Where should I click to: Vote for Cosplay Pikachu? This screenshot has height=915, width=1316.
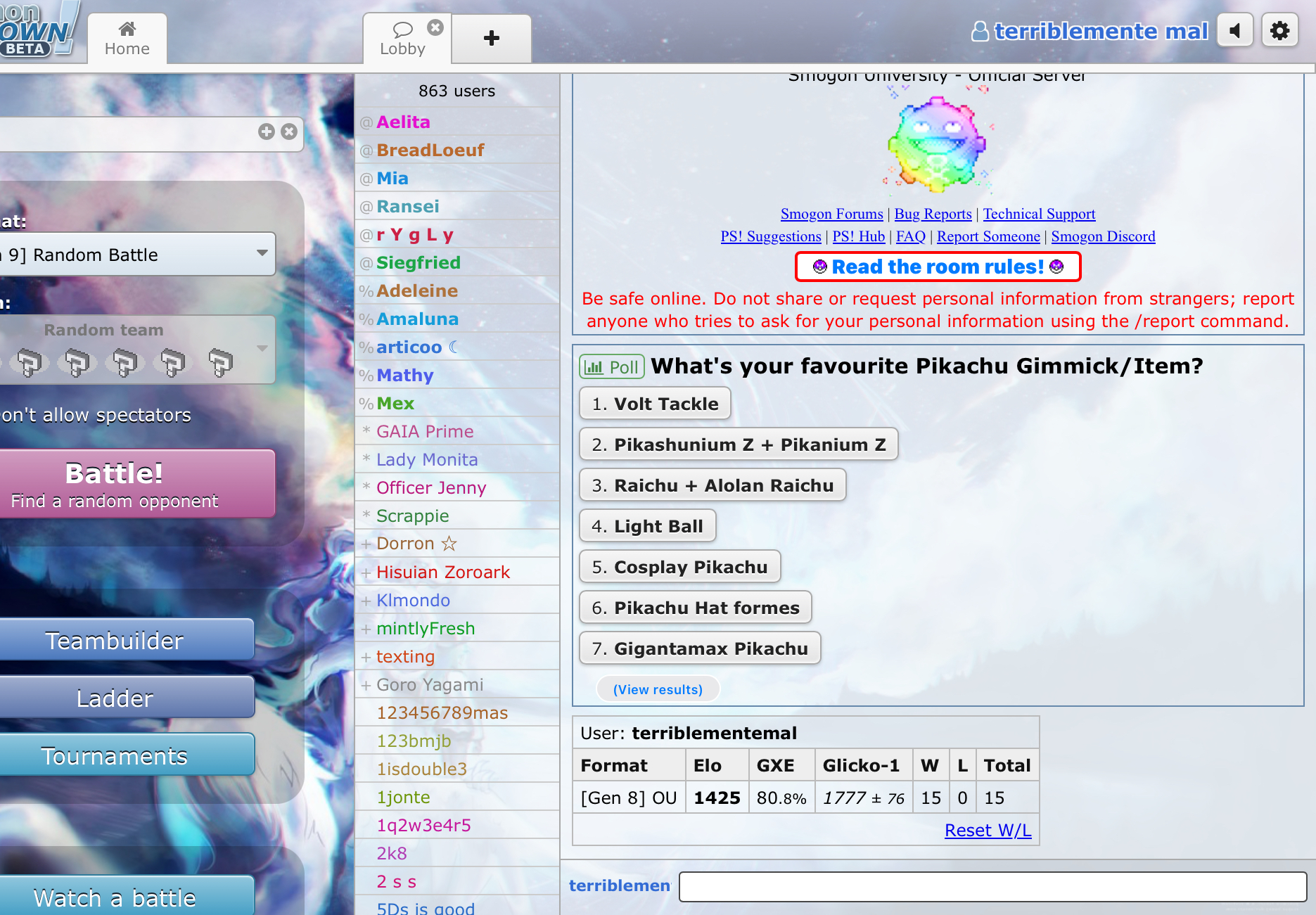click(x=680, y=567)
